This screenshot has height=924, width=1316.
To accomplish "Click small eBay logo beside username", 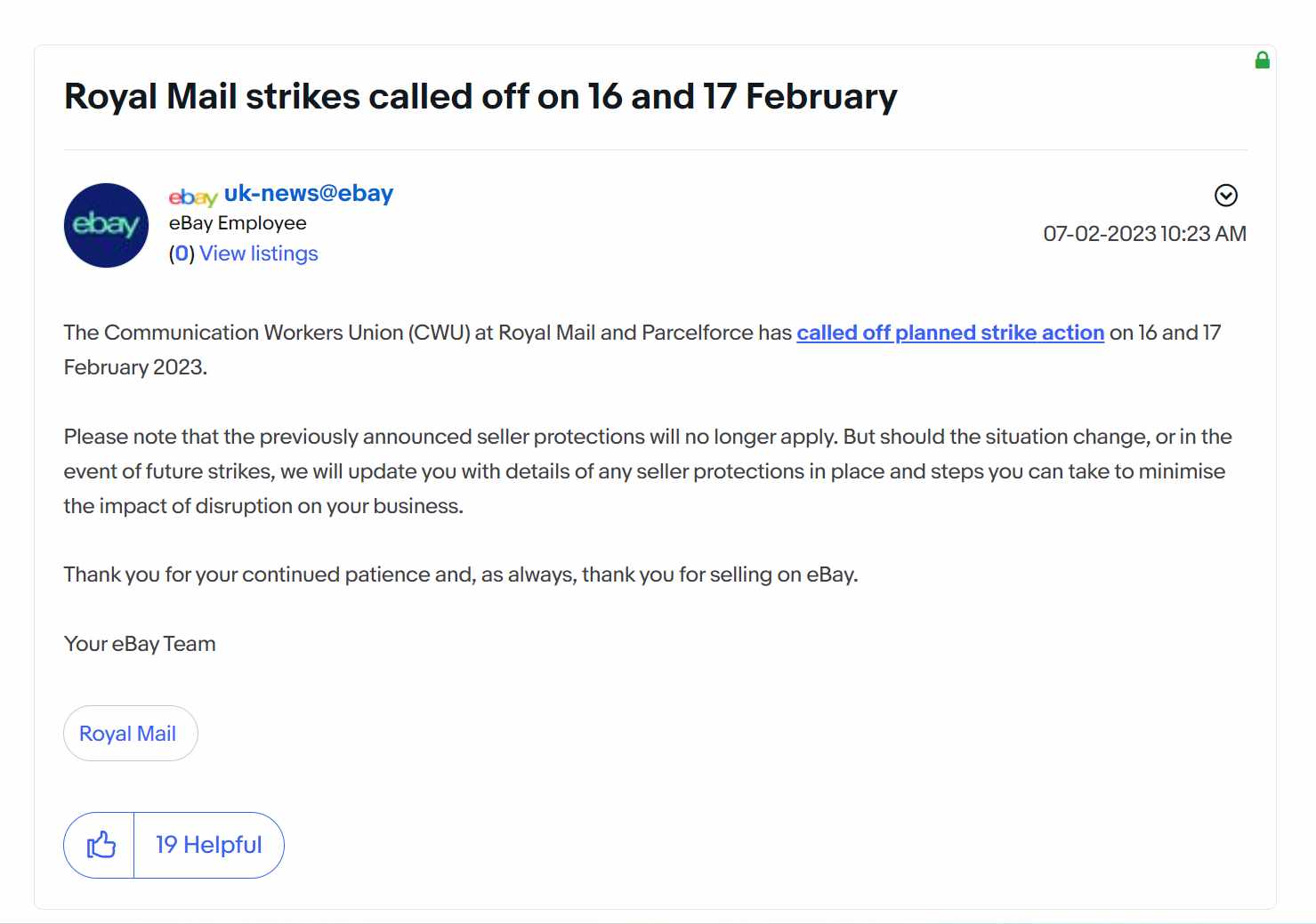I will (193, 197).
